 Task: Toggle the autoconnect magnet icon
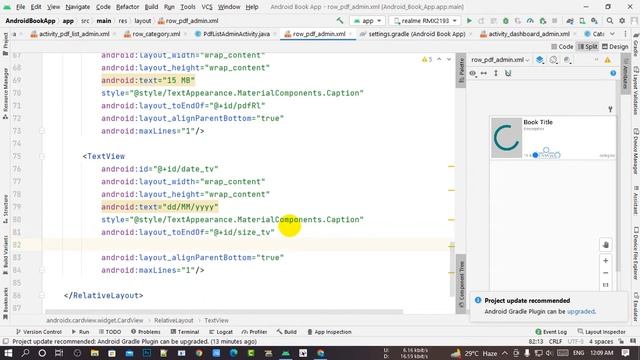point(508,73)
